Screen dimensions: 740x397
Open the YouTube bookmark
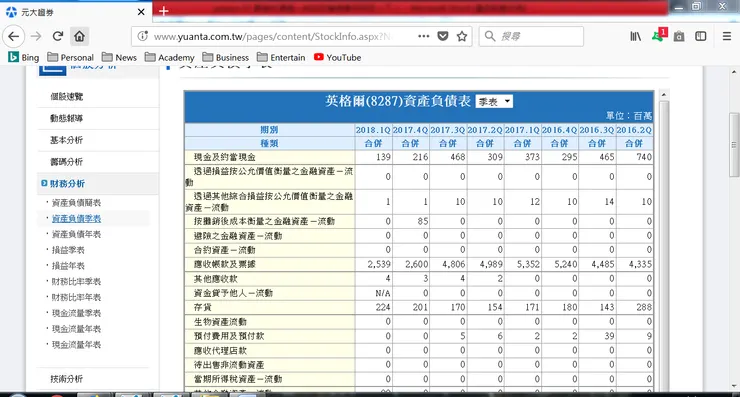337,58
